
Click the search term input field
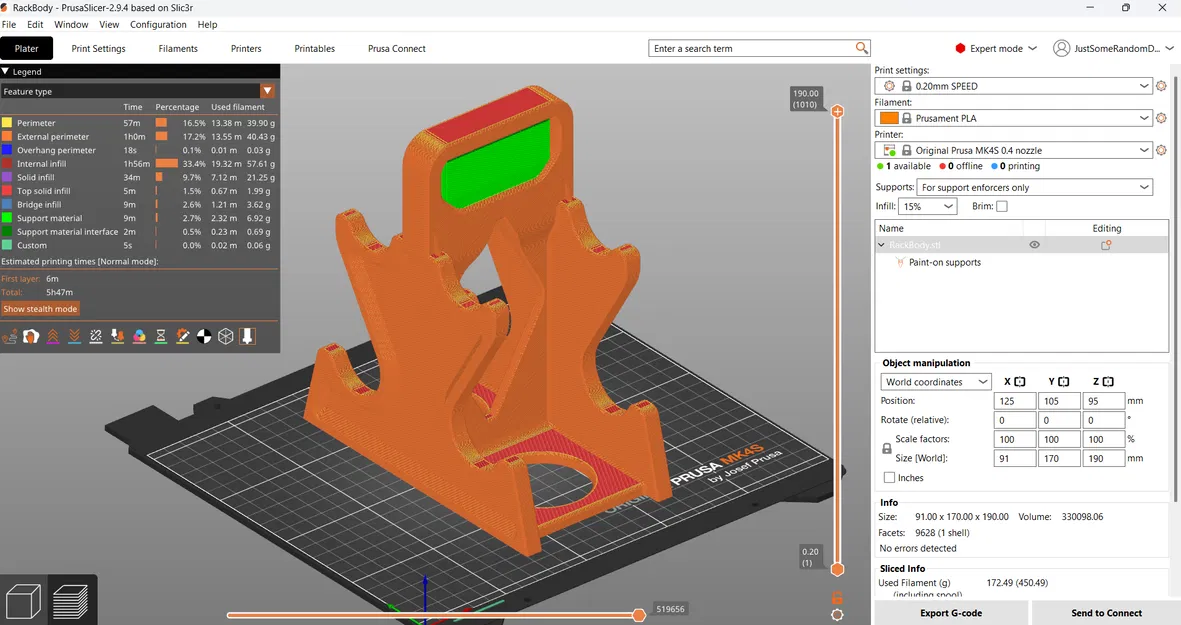753,48
